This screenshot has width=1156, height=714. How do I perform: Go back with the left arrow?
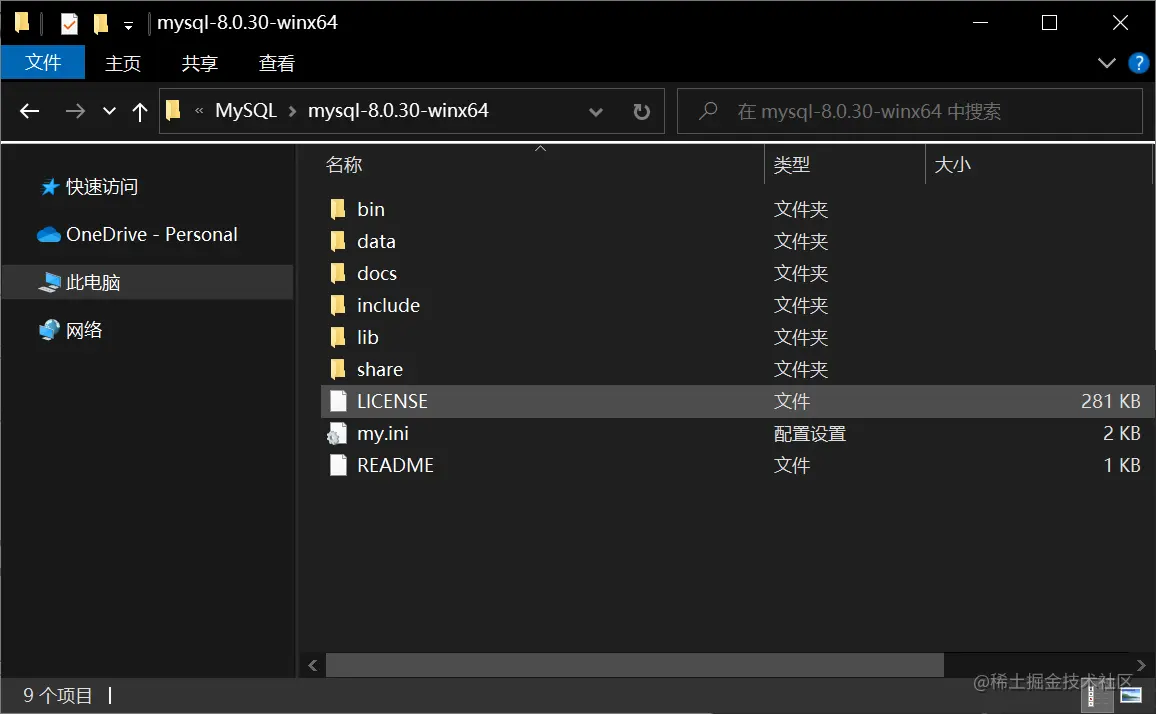pyautogui.click(x=29, y=111)
